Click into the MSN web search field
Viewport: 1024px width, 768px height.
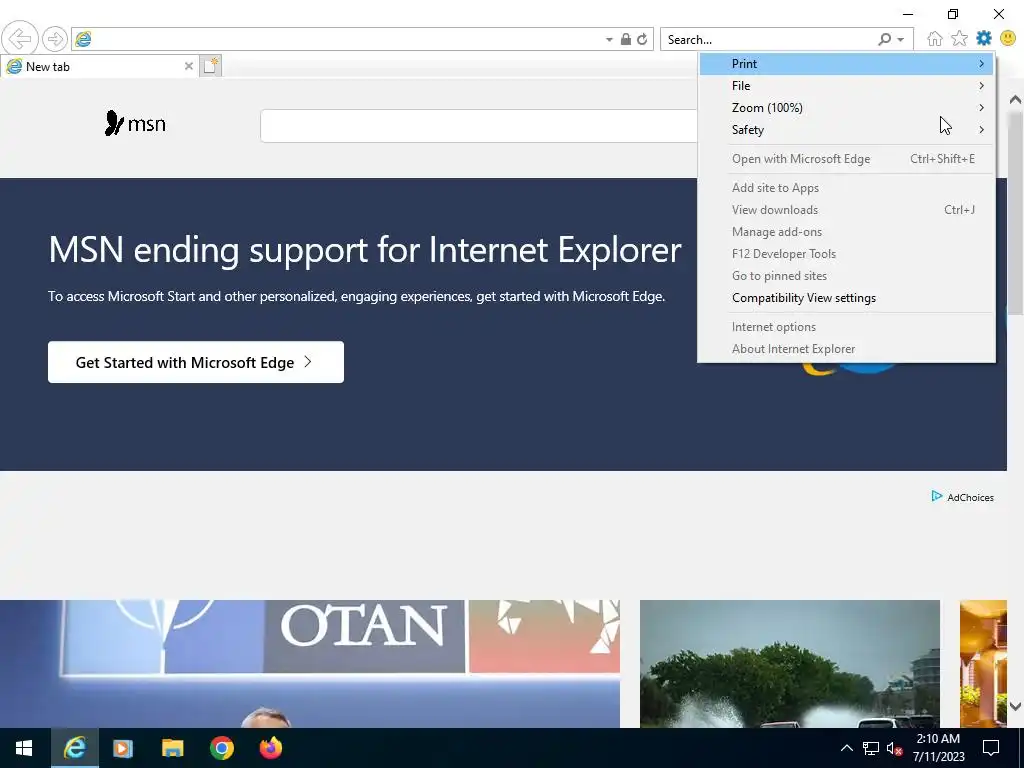pyautogui.click(x=479, y=126)
